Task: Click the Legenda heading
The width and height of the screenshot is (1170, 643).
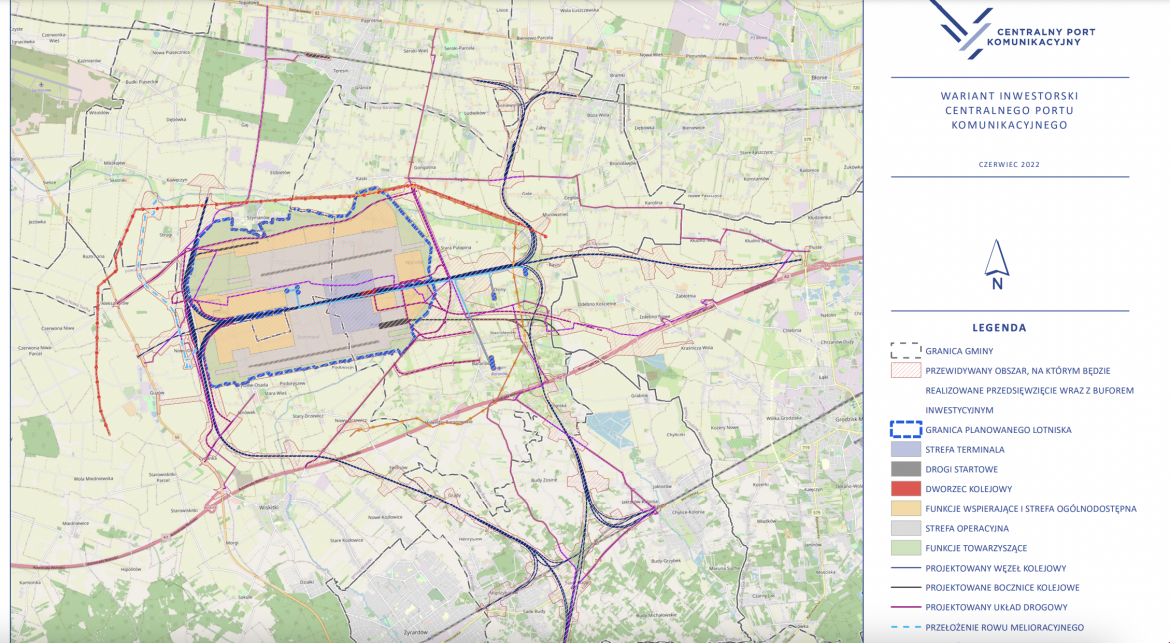Action: 999,327
